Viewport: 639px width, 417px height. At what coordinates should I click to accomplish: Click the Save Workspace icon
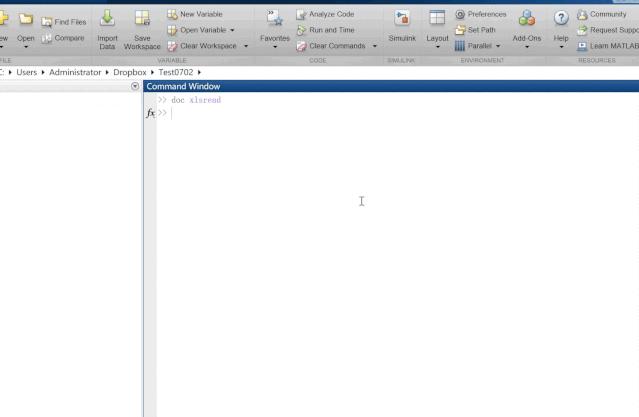[x=142, y=18]
